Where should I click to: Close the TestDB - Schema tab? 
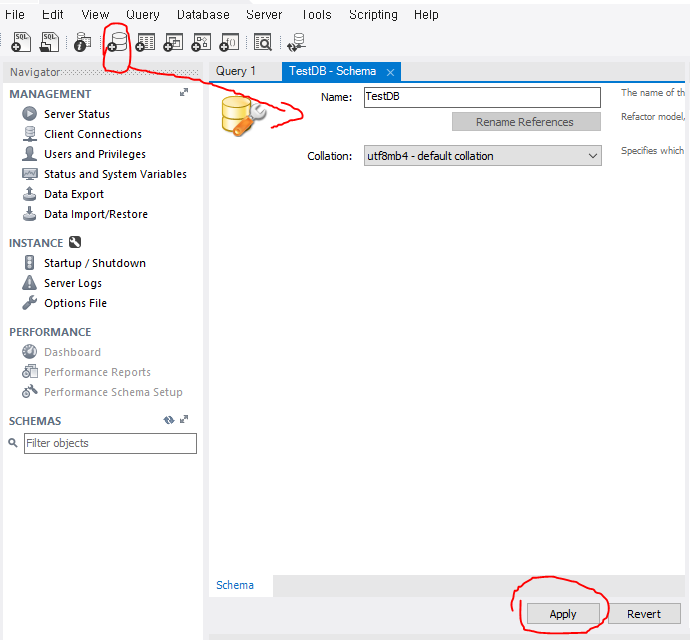tap(390, 72)
